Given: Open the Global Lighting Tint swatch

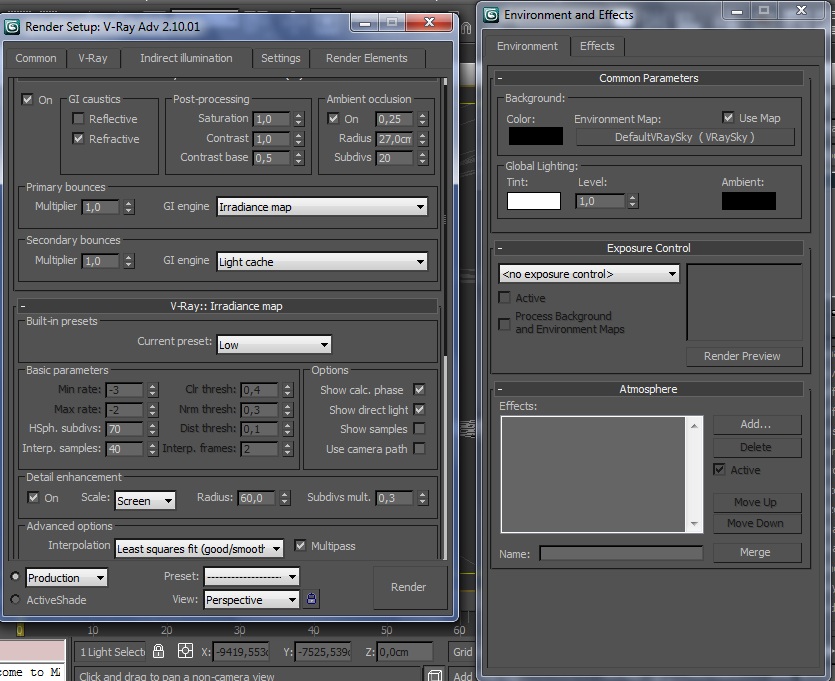Looking at the screenshot, I should 534,201.
